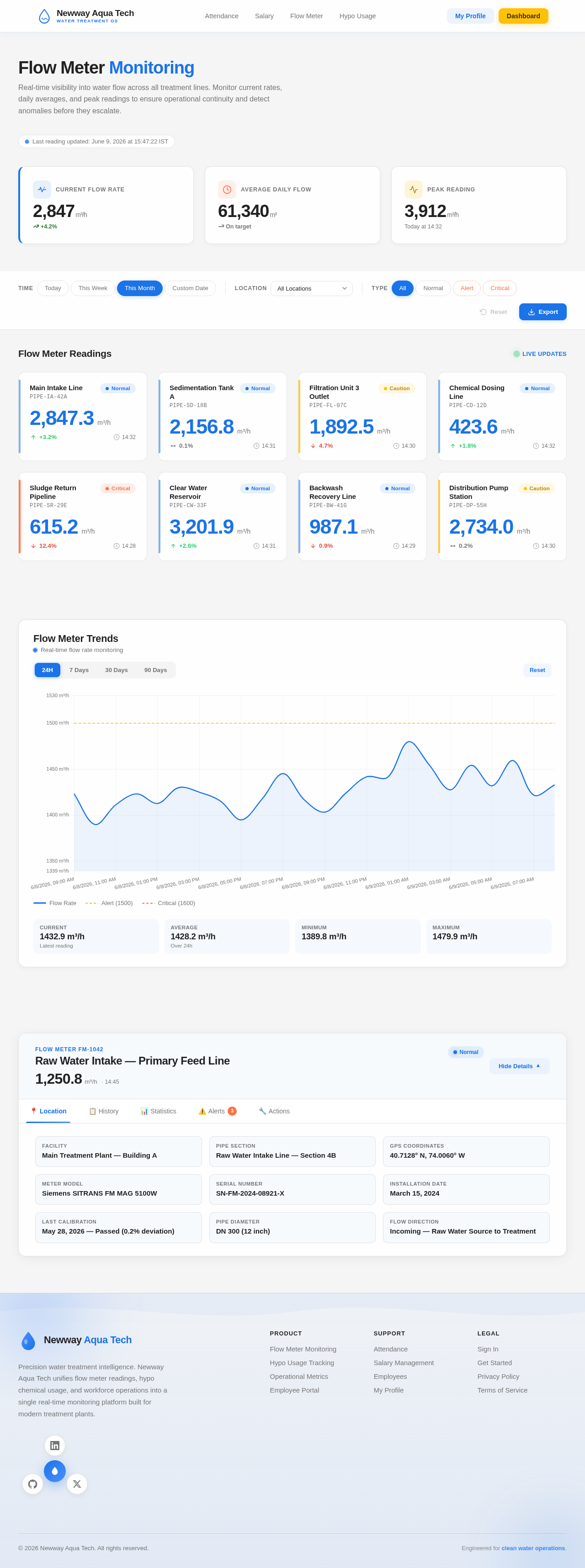Screen dimensions: 585x1568
Task: Click the Export button
Action: [543, 312]
